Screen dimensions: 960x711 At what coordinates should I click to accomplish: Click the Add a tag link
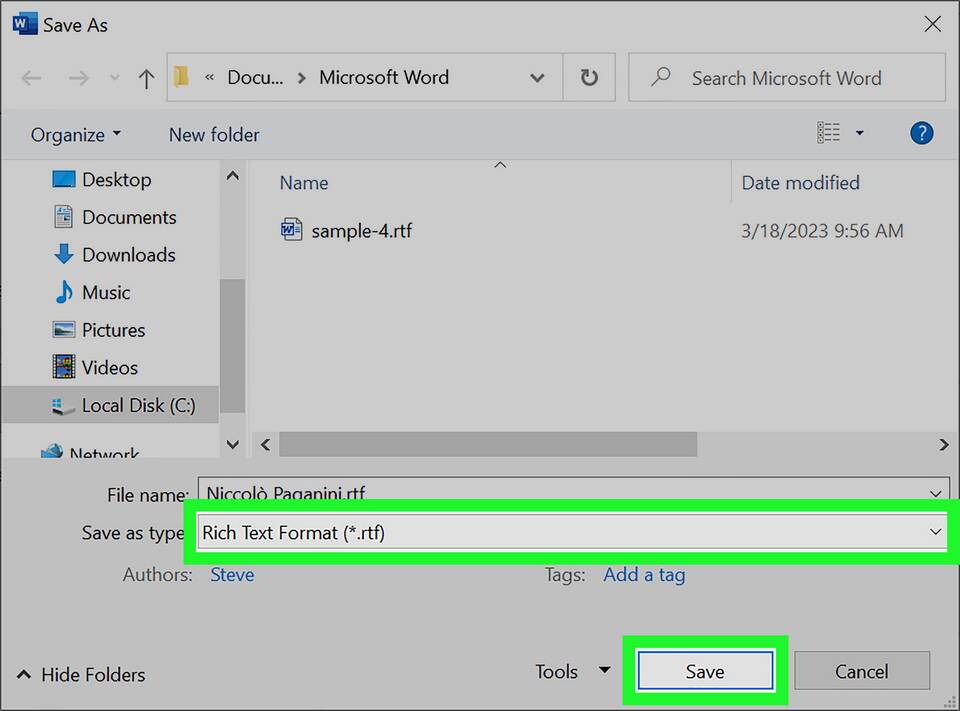click(644, 575)
